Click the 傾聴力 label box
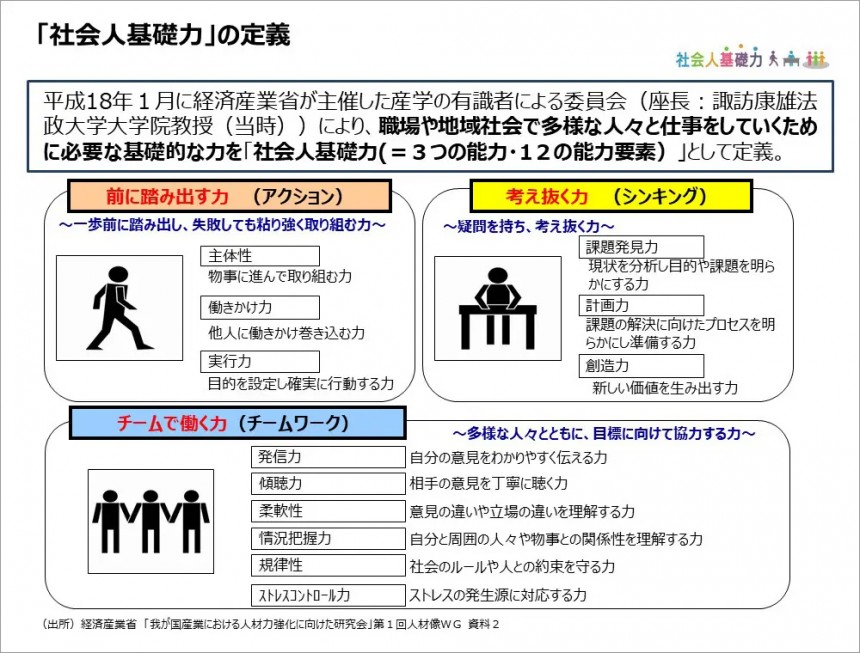The height and width of the screenshot is (653, 860). tap(327, 484)
